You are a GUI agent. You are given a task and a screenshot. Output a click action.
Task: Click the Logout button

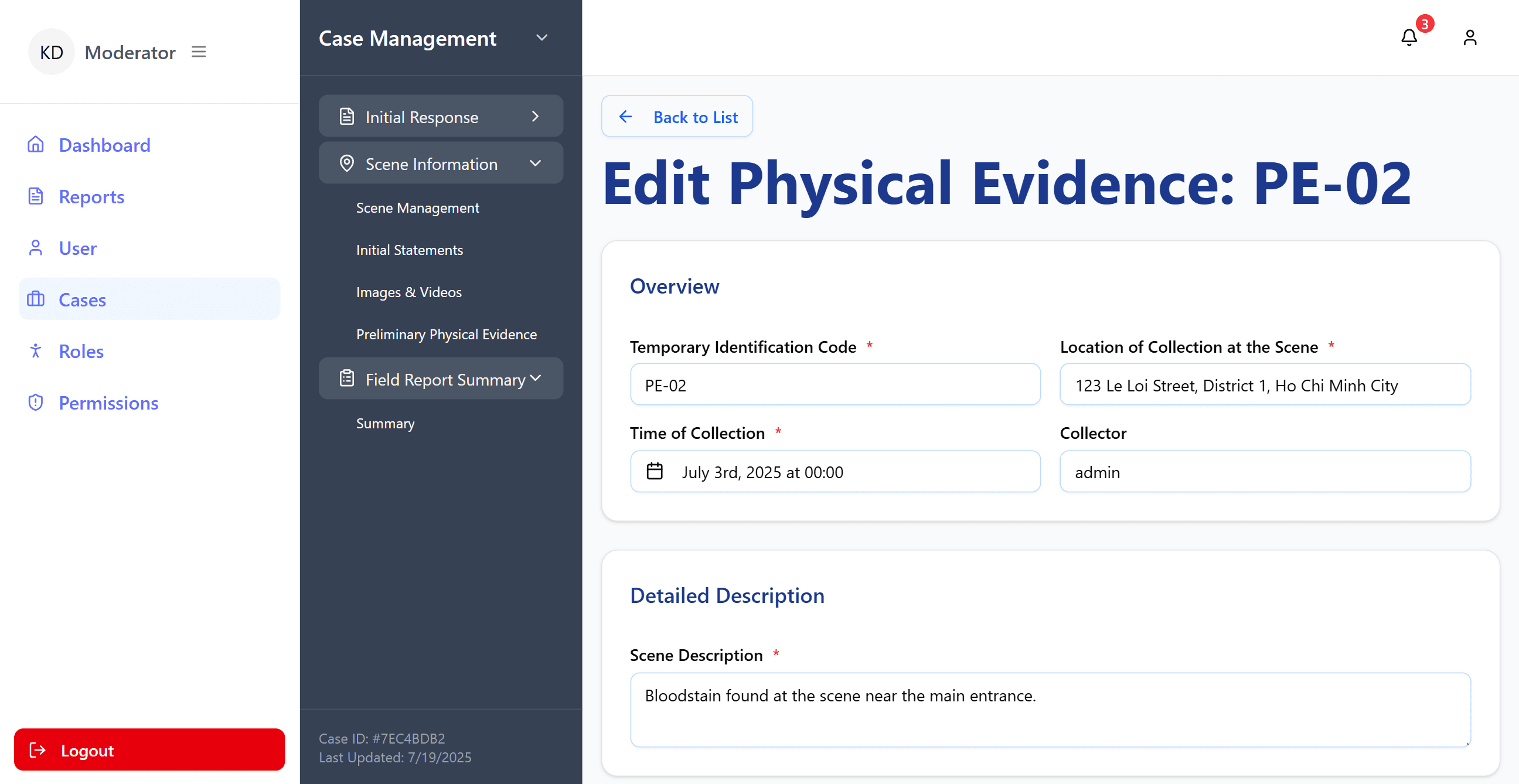tap(150, 750)
